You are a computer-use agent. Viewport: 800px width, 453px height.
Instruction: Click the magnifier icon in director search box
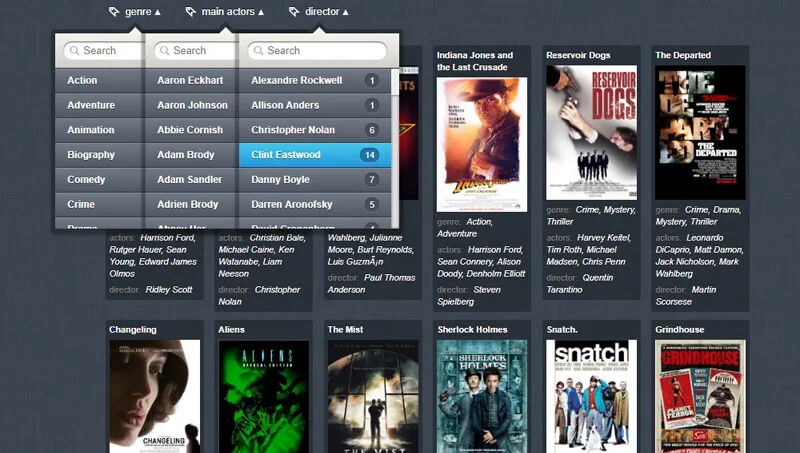pyautogui.click(x=257, y=51)
